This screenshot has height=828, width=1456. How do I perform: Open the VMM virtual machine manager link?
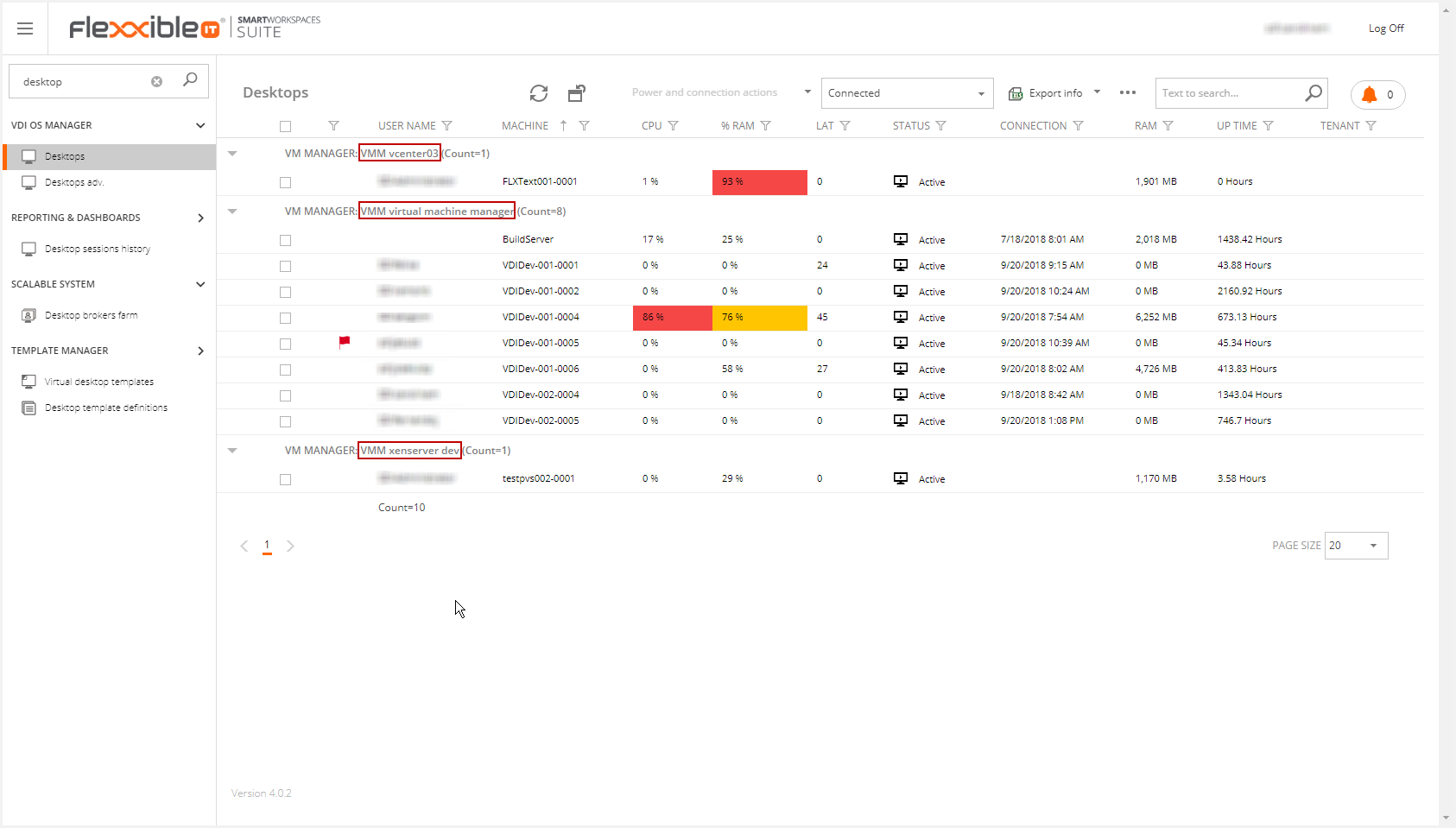coord(436,211)
